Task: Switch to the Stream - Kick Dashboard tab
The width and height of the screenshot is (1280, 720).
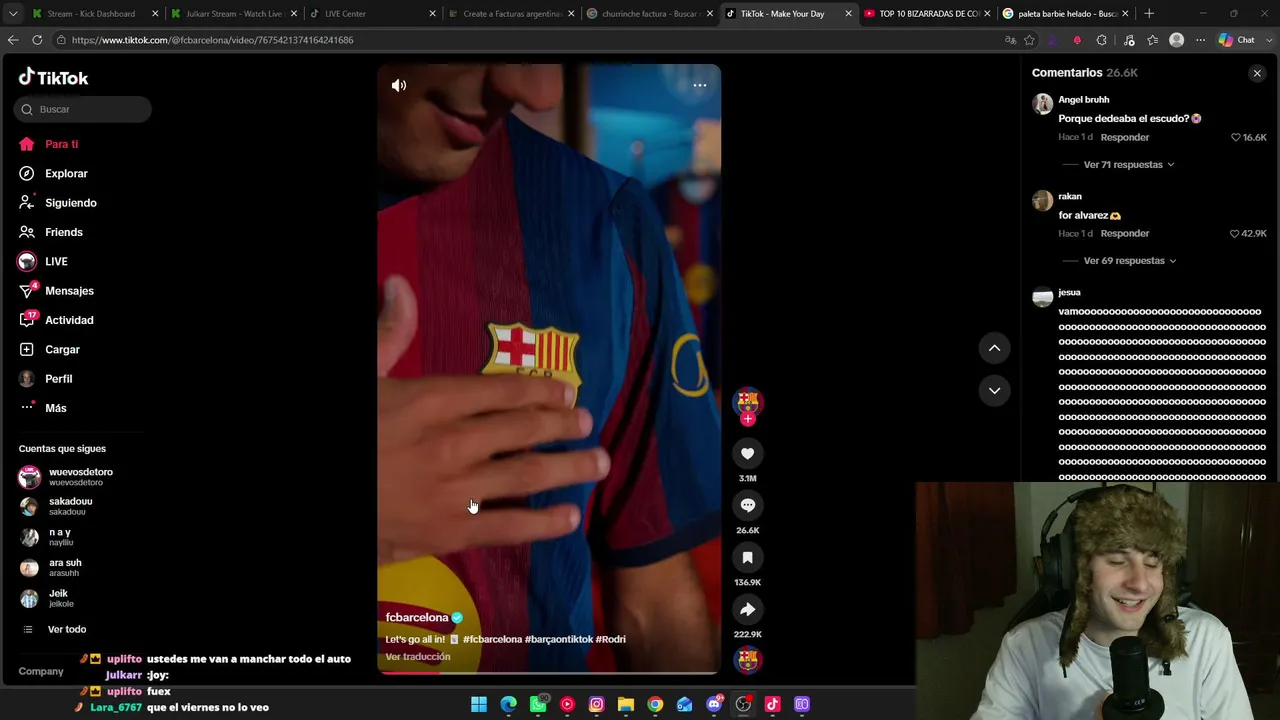Action: [95, 14]
